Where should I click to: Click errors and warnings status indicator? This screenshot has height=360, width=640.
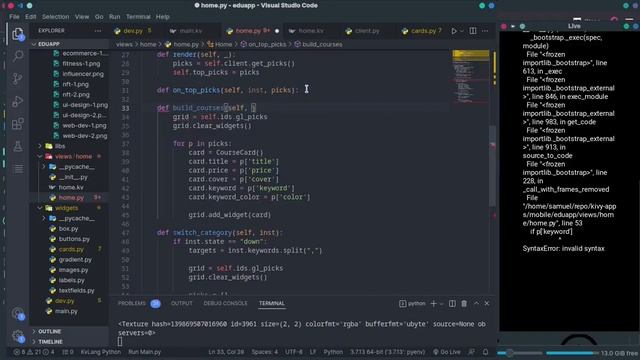pyautogui.click(x=34, y=352)
